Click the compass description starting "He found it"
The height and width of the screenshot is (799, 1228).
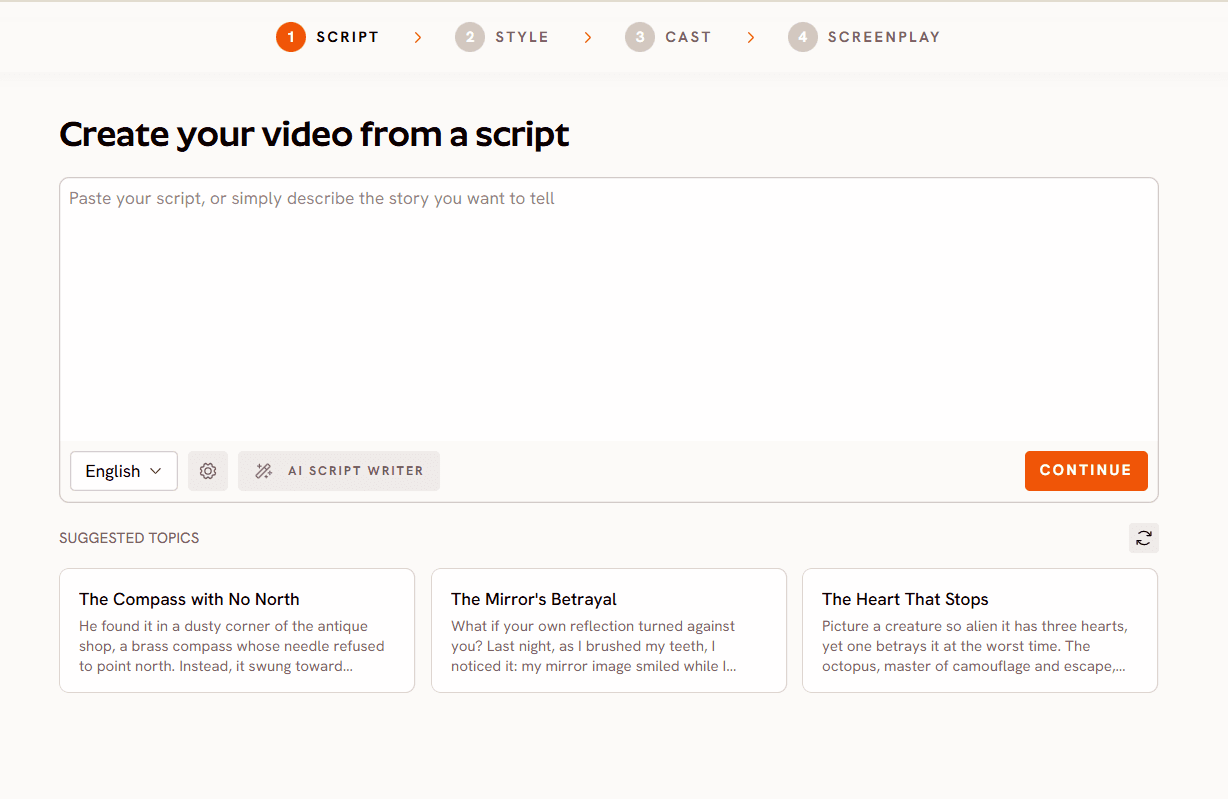coord(232,646)
